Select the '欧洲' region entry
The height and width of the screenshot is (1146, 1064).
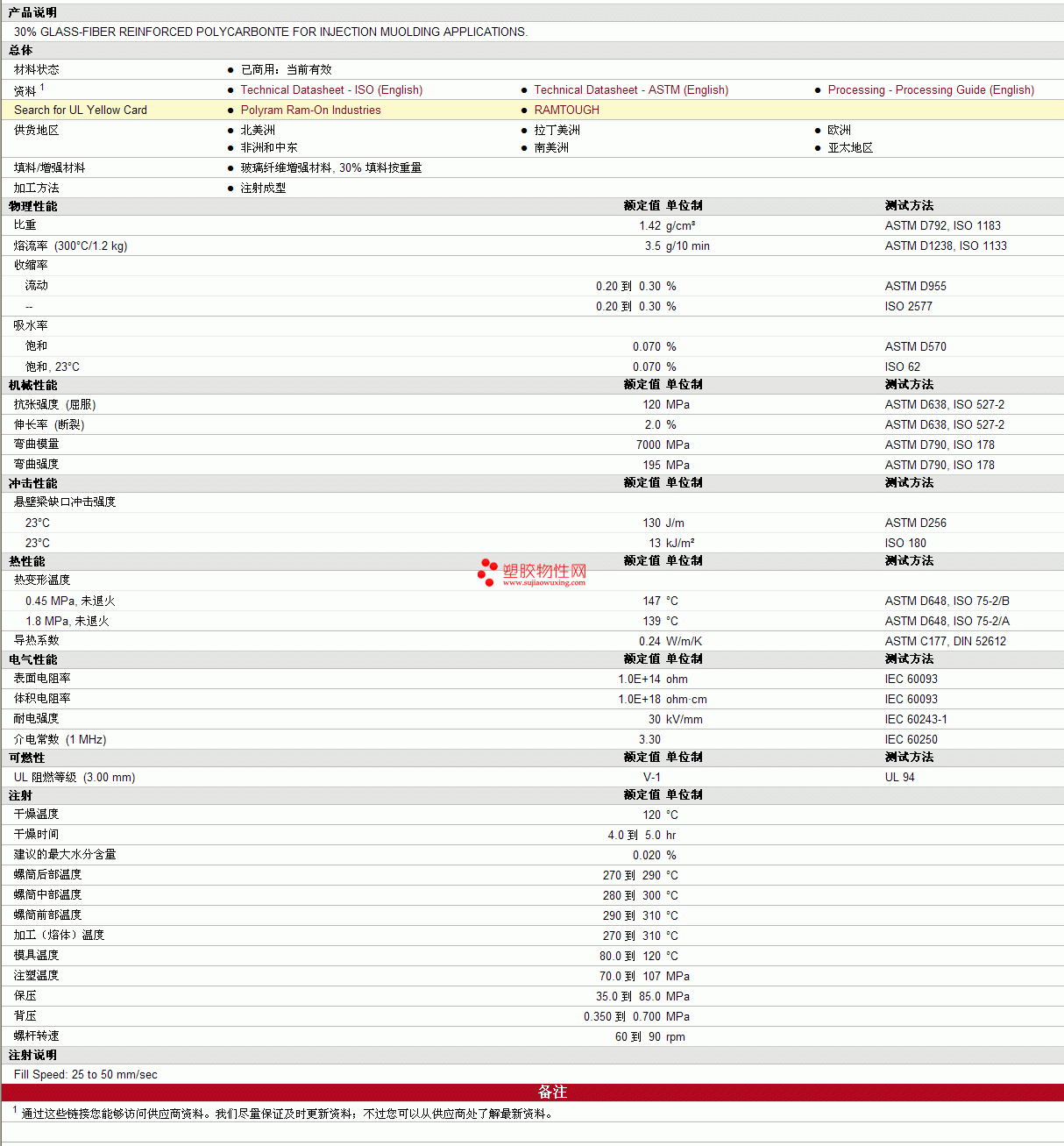click(840, 130)
